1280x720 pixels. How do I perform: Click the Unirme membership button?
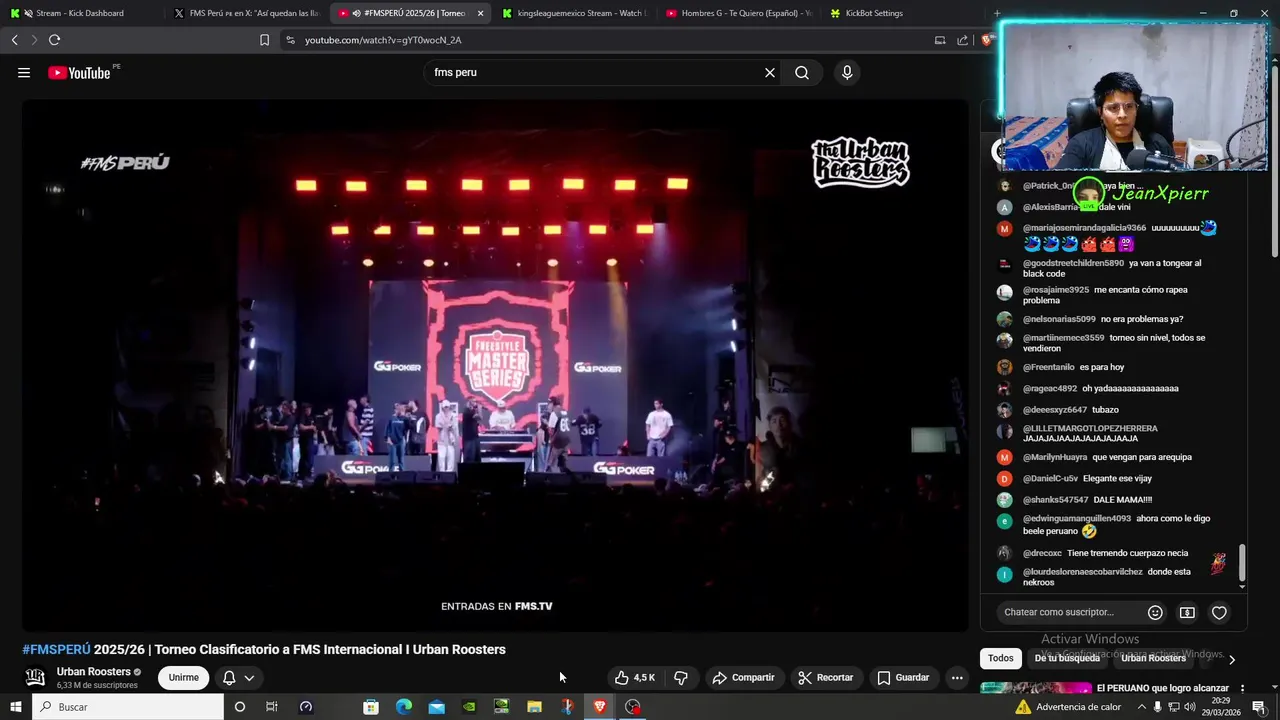coord(183,678)
